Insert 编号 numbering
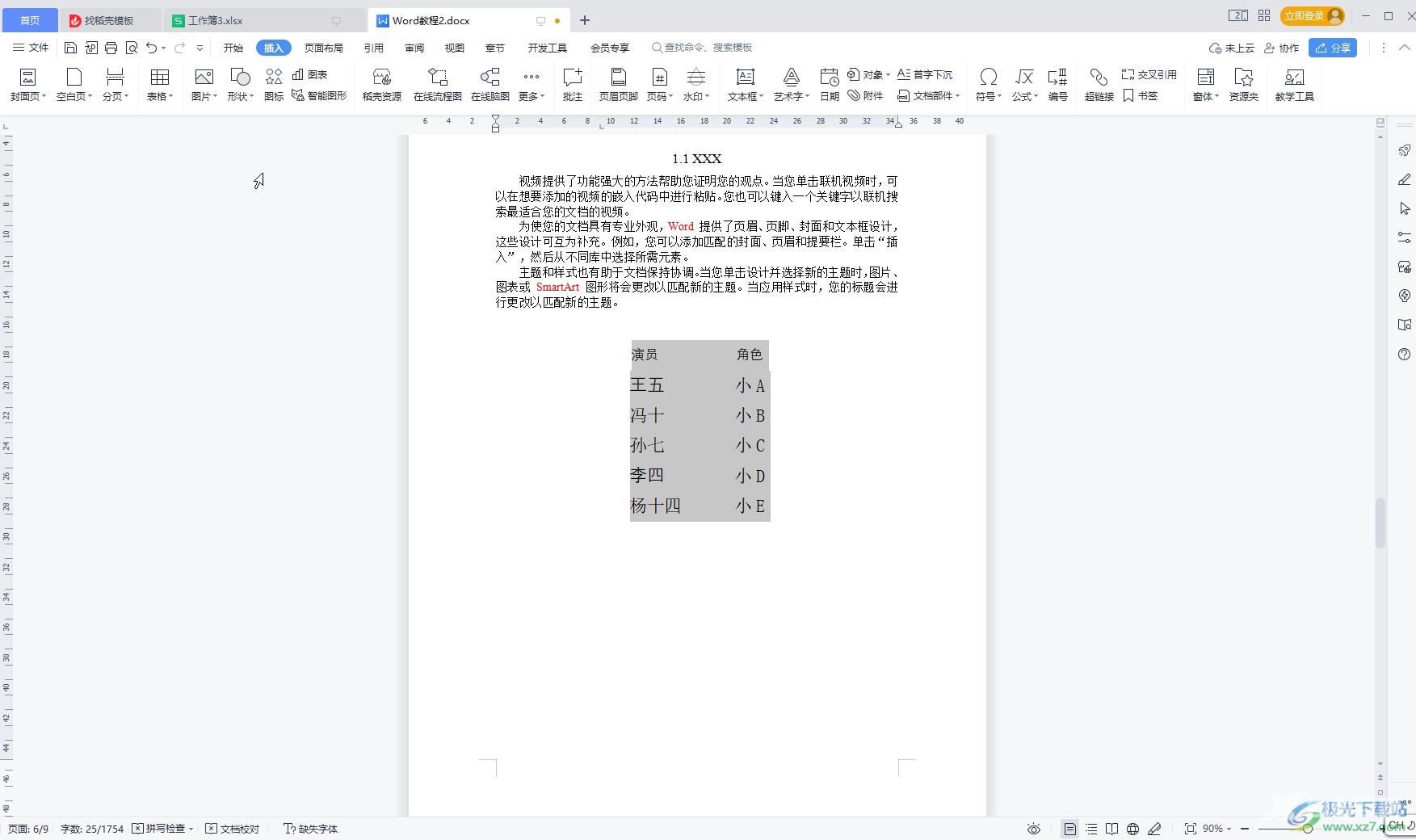The height and width of the screenshot is (840, 1416). click(x=1058, y=85)
